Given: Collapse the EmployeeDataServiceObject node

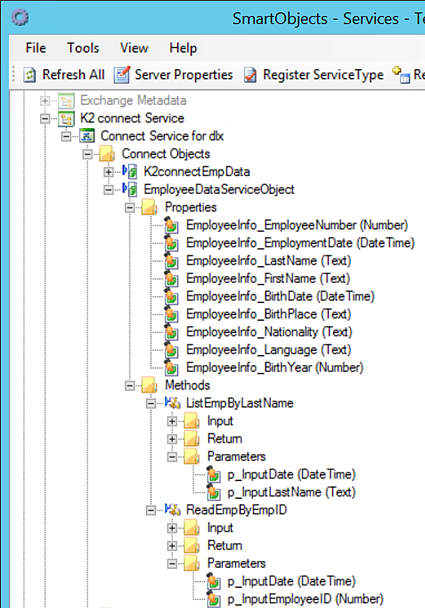Looking at the screenshot, I should point(109,190).
